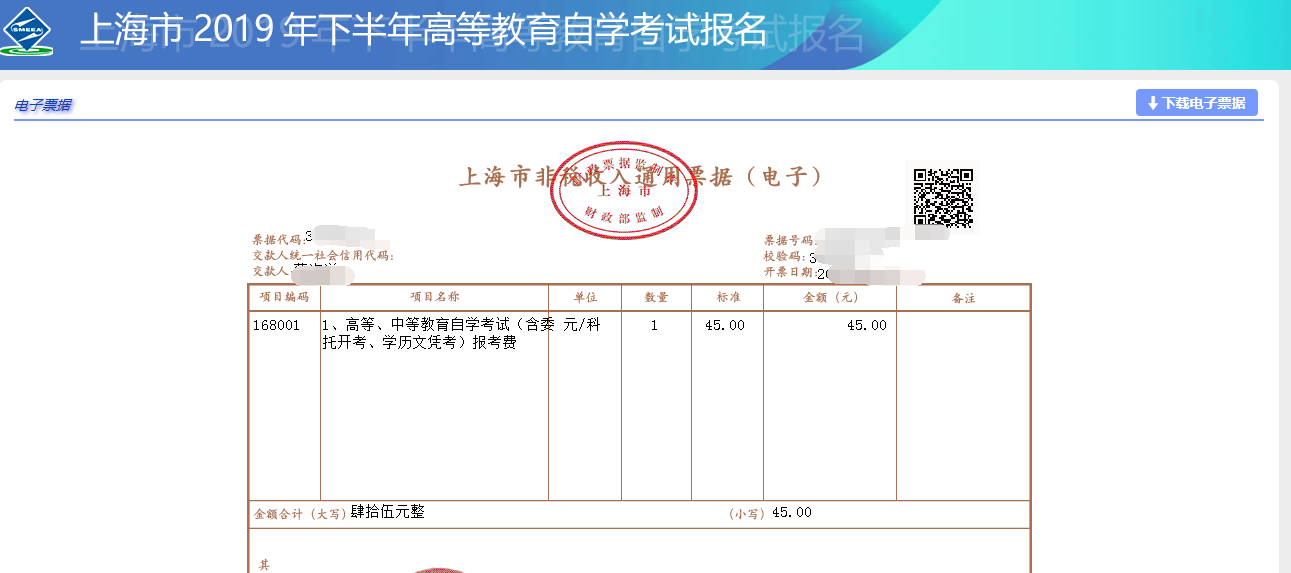
Task: Click the 肆拾伍元整 total amount text
Action: (387, 512)
